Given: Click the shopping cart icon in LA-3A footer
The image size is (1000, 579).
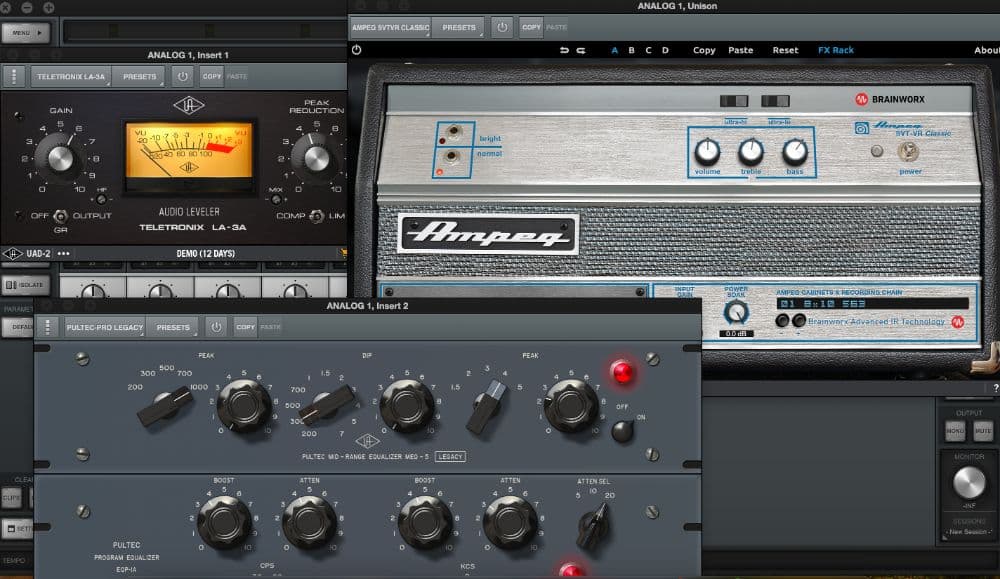Looking at the screenshot, I should tap(343, 253).
